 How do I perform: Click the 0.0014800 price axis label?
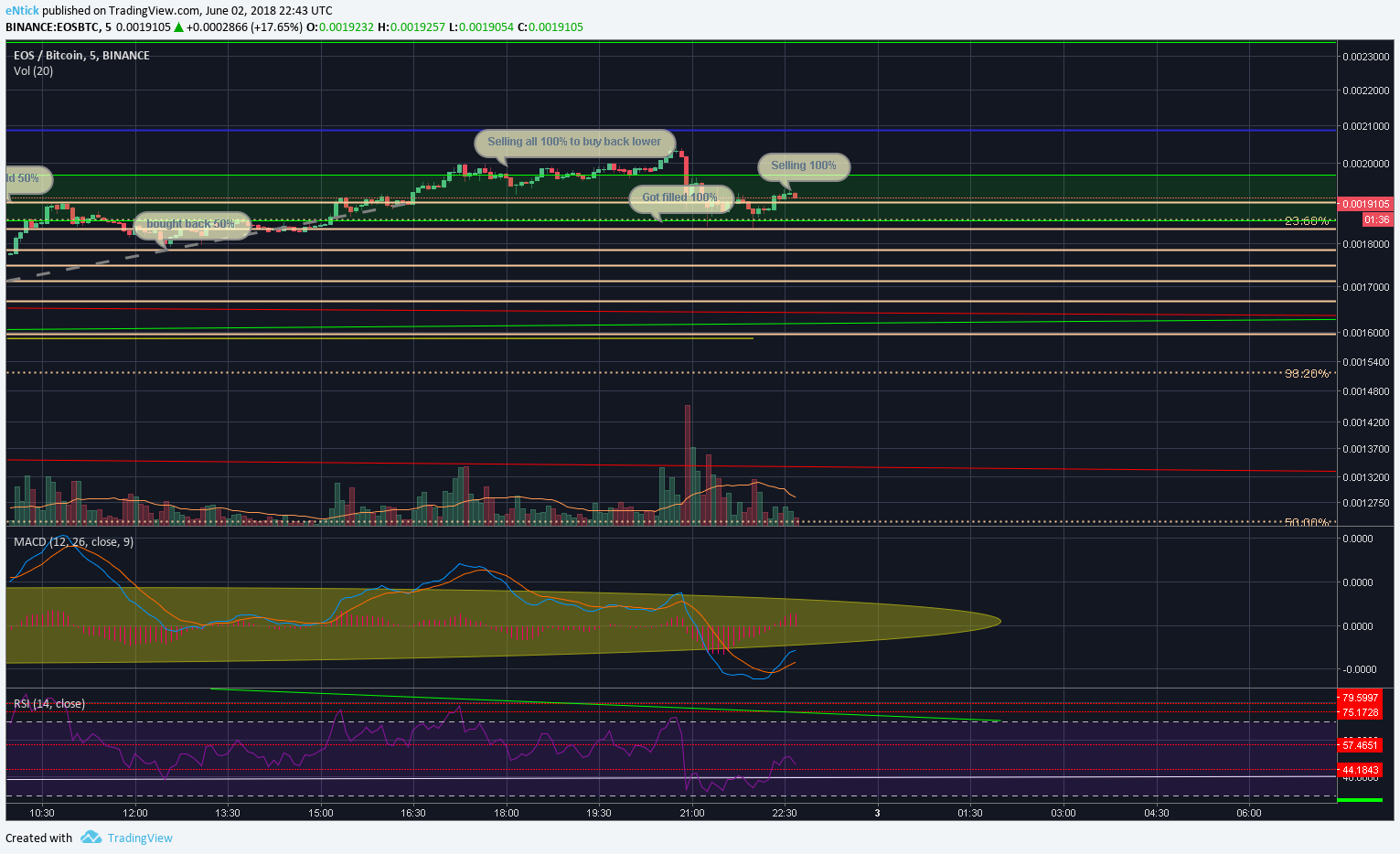tap(1366, 391)
